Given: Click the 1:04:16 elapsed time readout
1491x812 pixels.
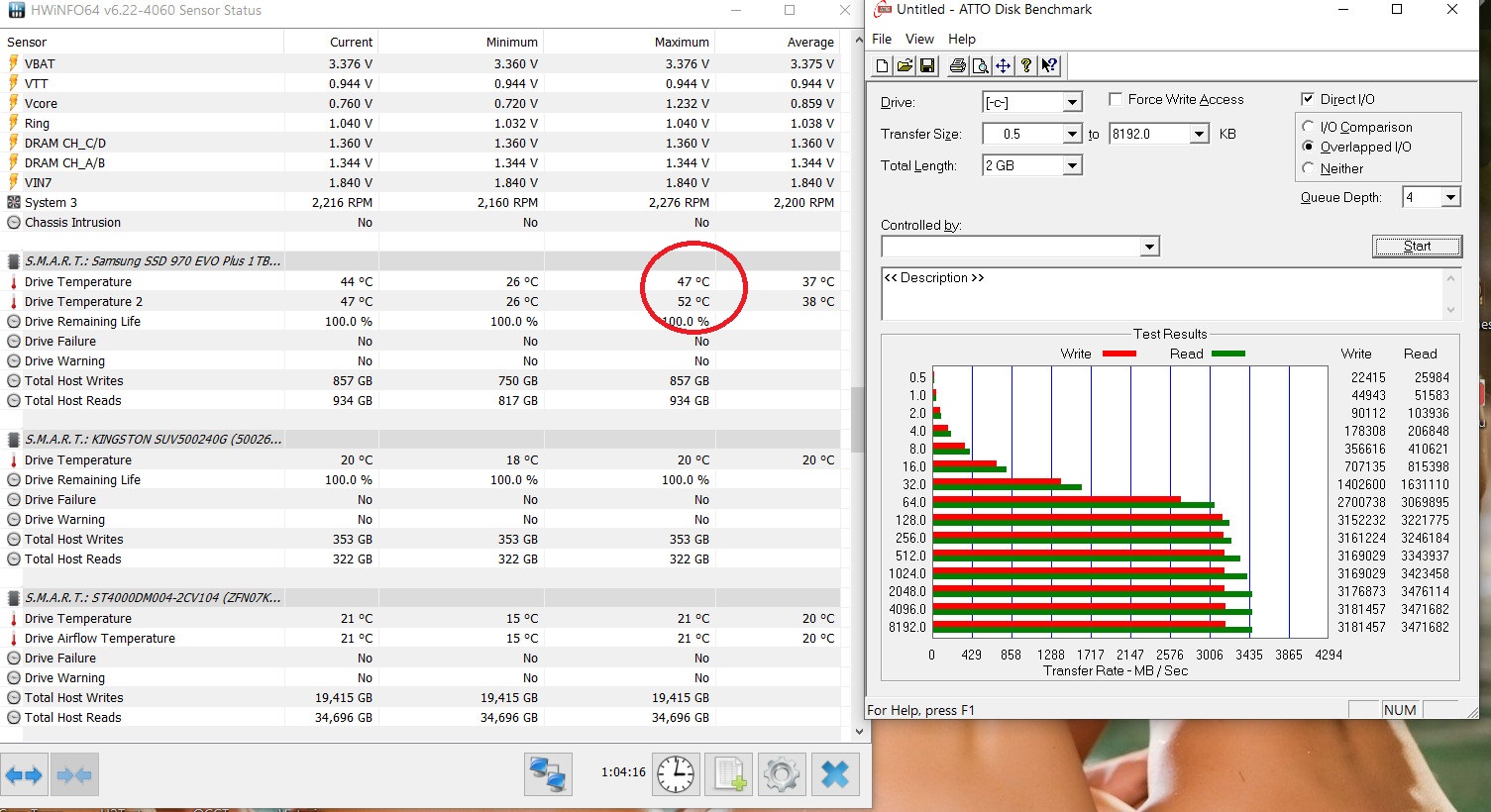Looking at the screenshot, I should [623, 772].
